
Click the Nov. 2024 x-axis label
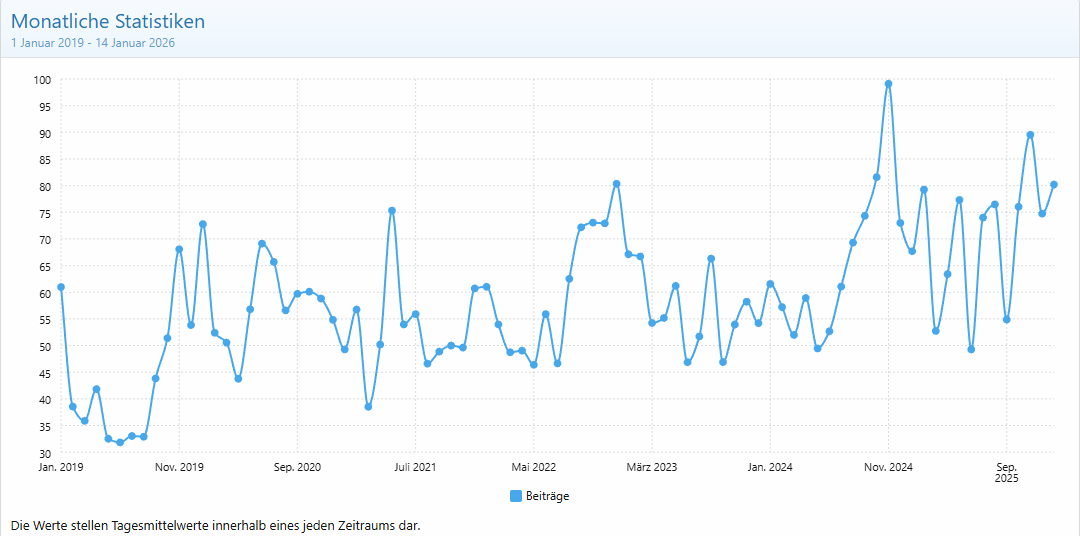pyautogui.click(x=888, y=467)
